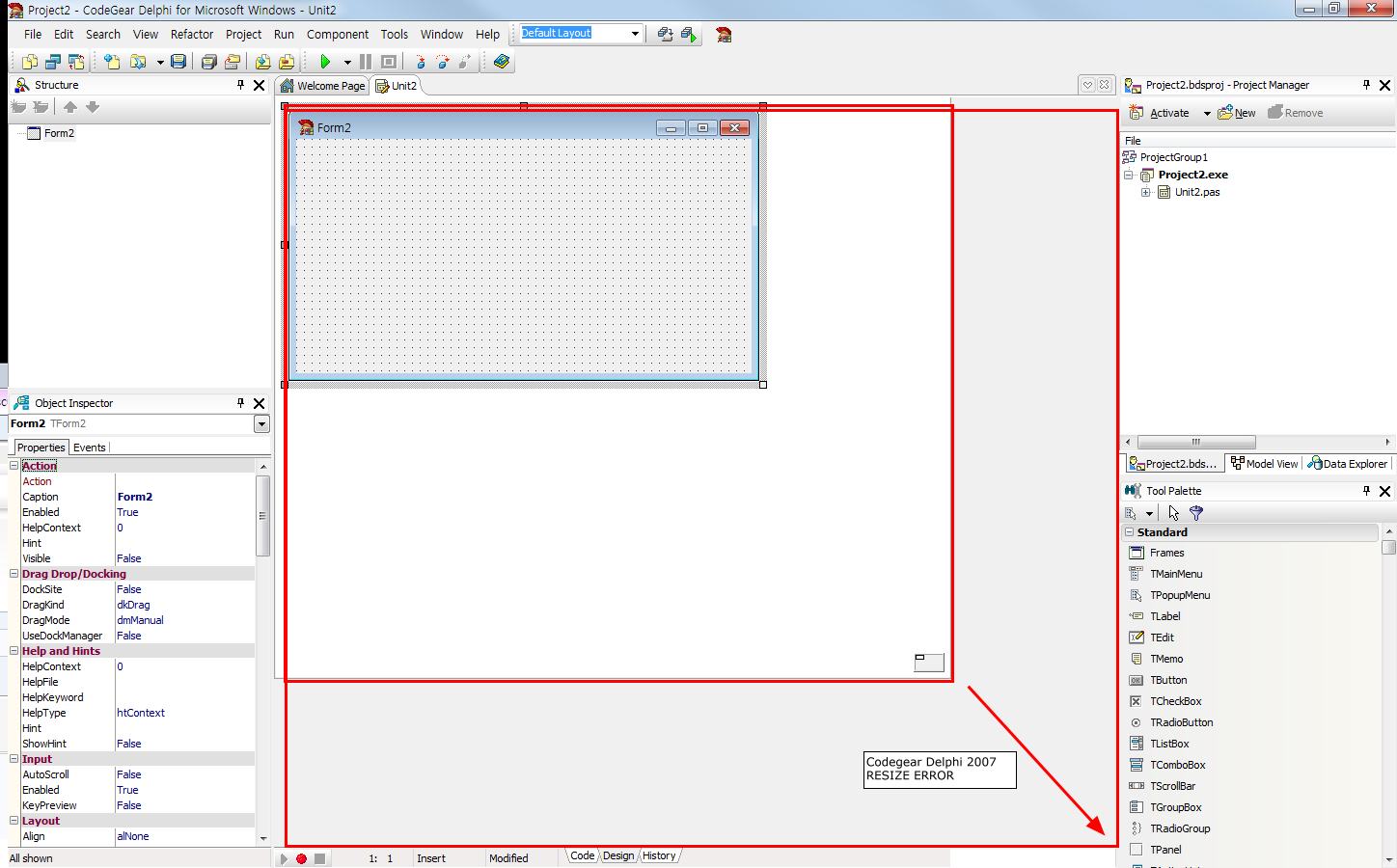
Task: Click the New button in Project Manager
Action: pos(1237,113)
